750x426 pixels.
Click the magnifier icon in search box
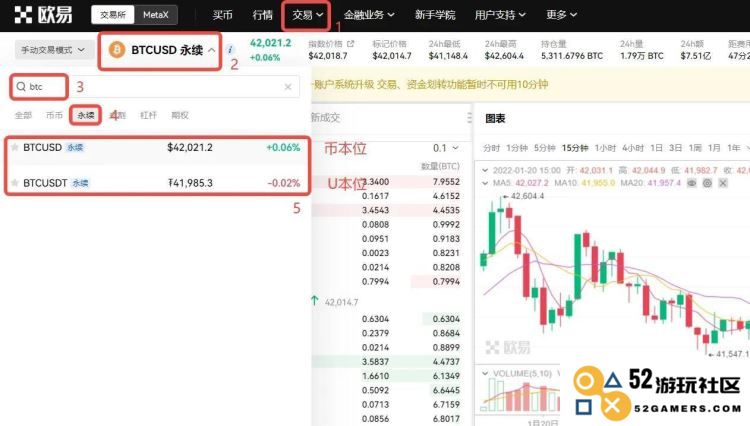[21, 87]
